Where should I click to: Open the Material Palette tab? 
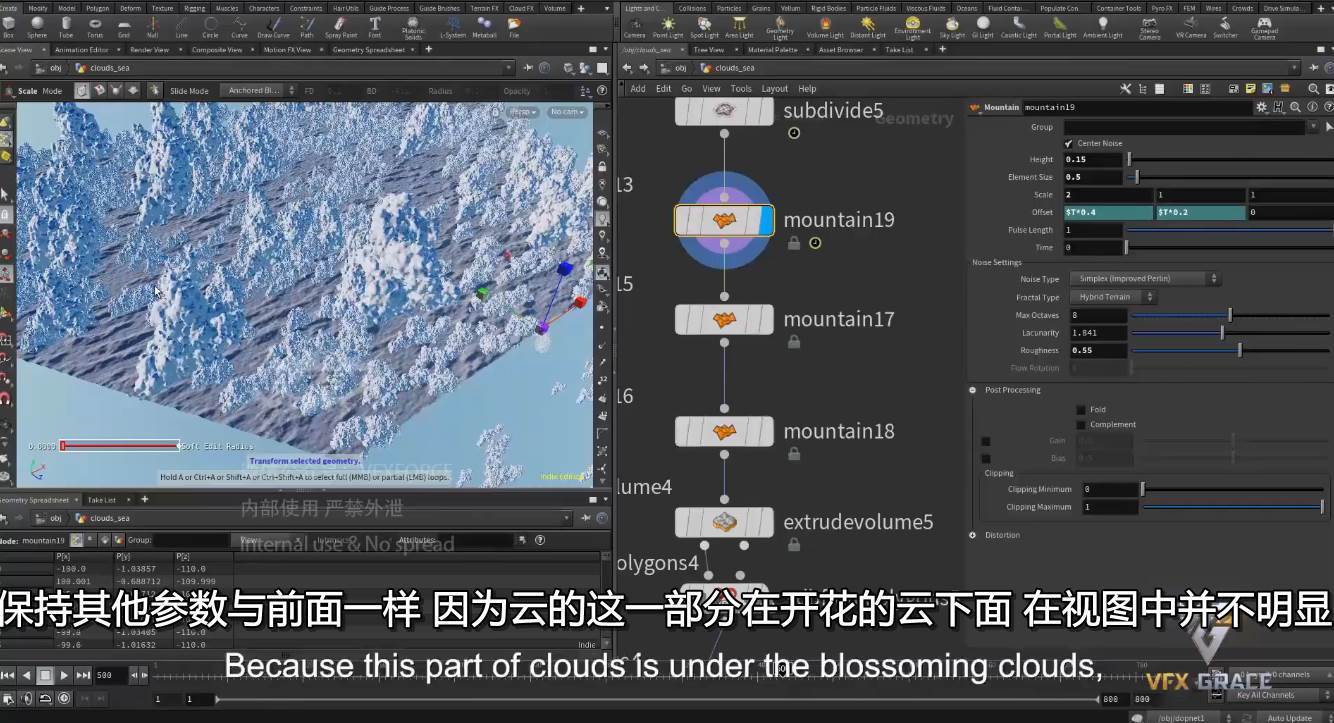point(772,49)
